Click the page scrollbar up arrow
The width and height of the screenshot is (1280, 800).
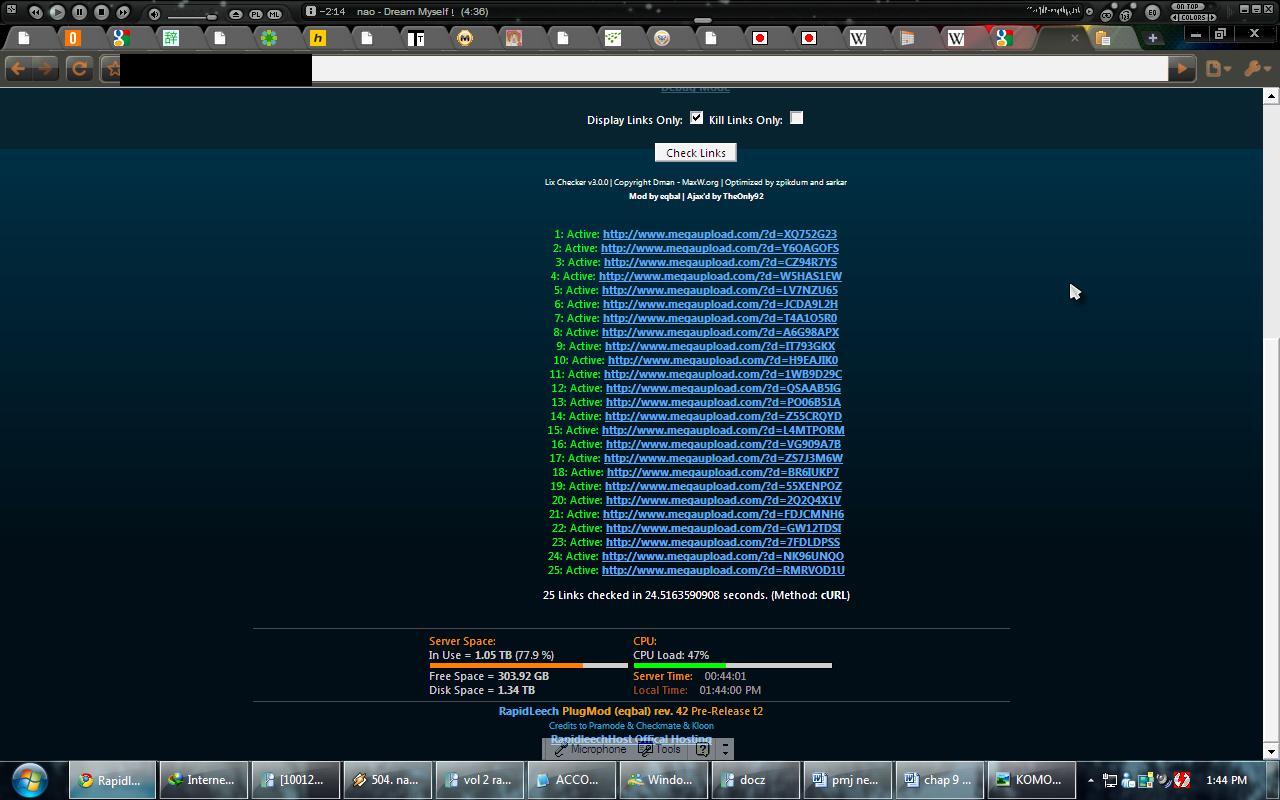pyautogui.click(x=1271, y=96)
